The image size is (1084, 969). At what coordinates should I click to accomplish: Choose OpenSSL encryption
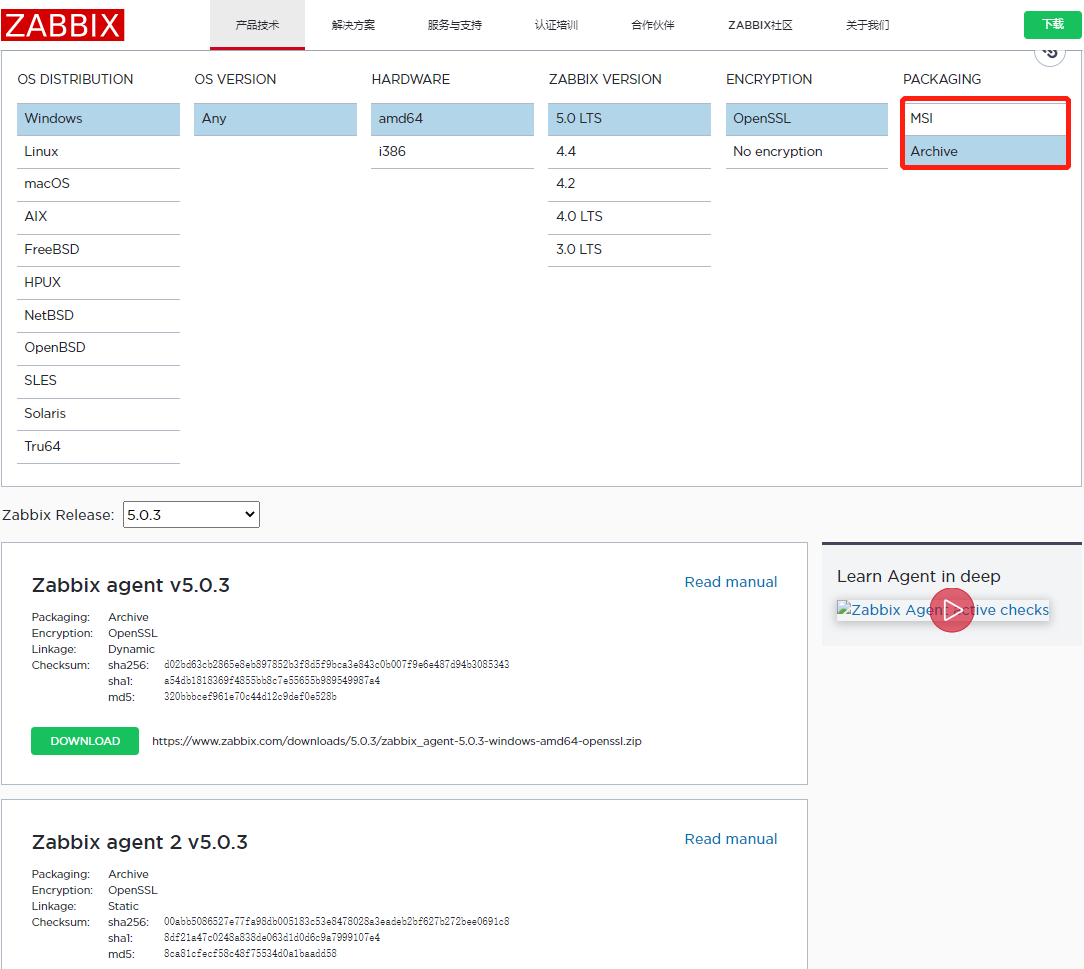[807, 119]
